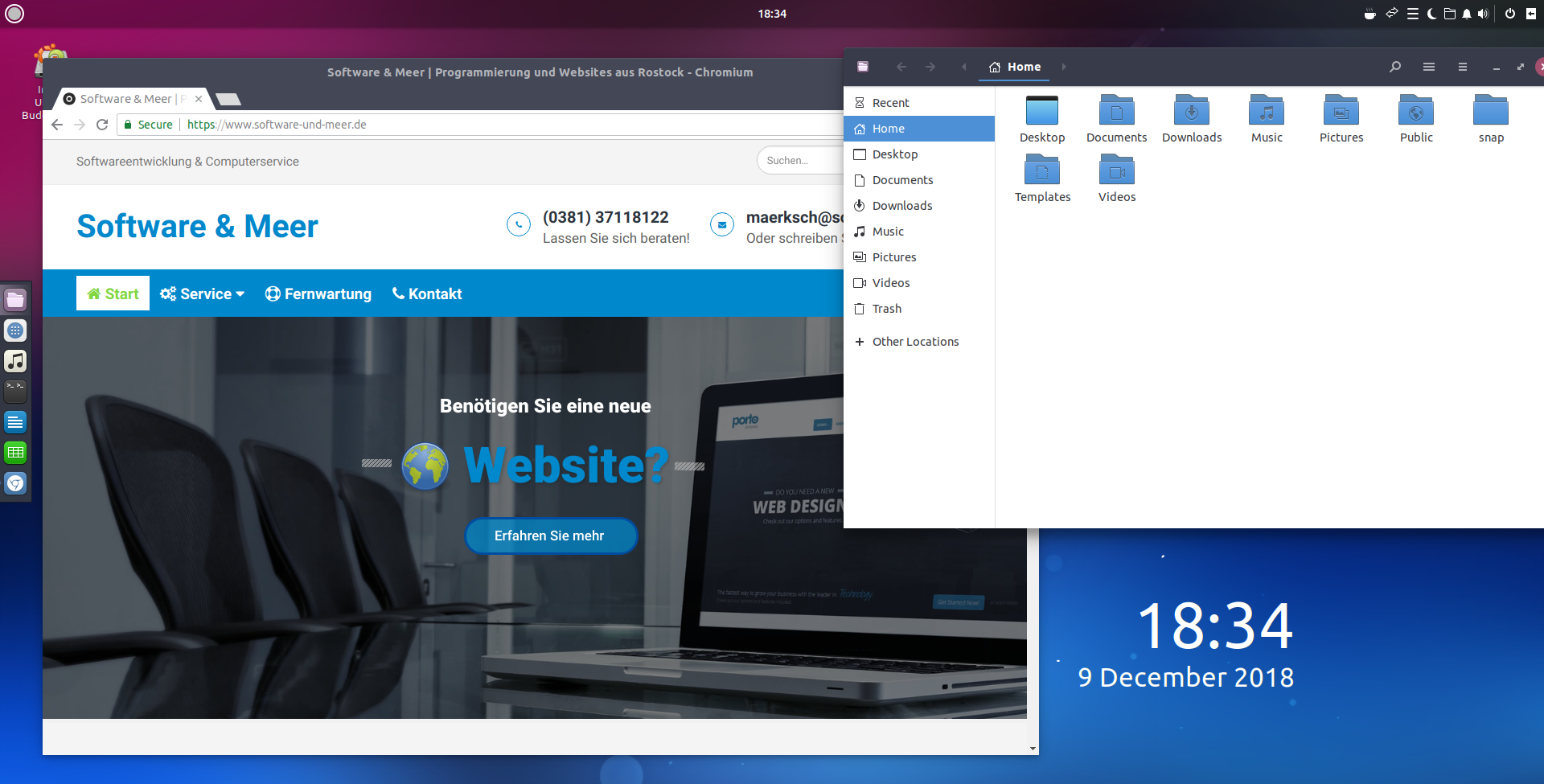Close the Software & Meer browser tab

coord(199,99)
